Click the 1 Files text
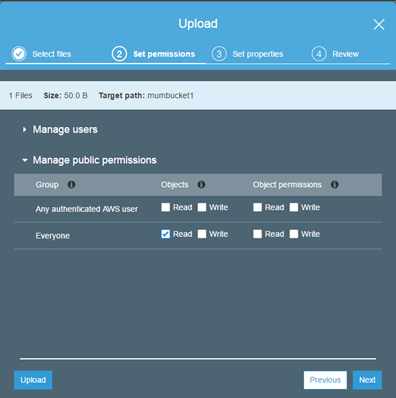 21,96
